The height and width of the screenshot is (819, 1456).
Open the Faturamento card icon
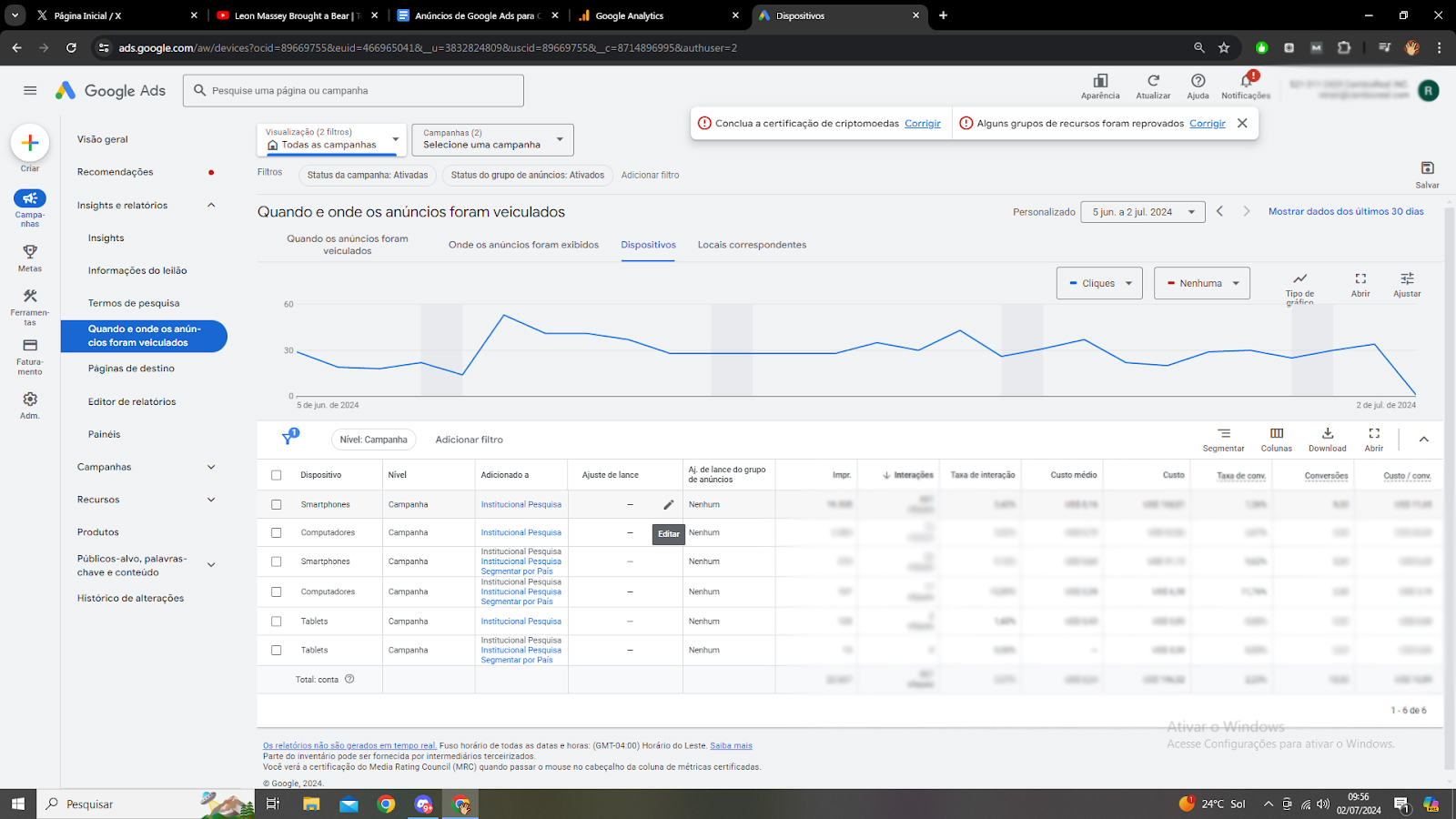tap(30, 345)
